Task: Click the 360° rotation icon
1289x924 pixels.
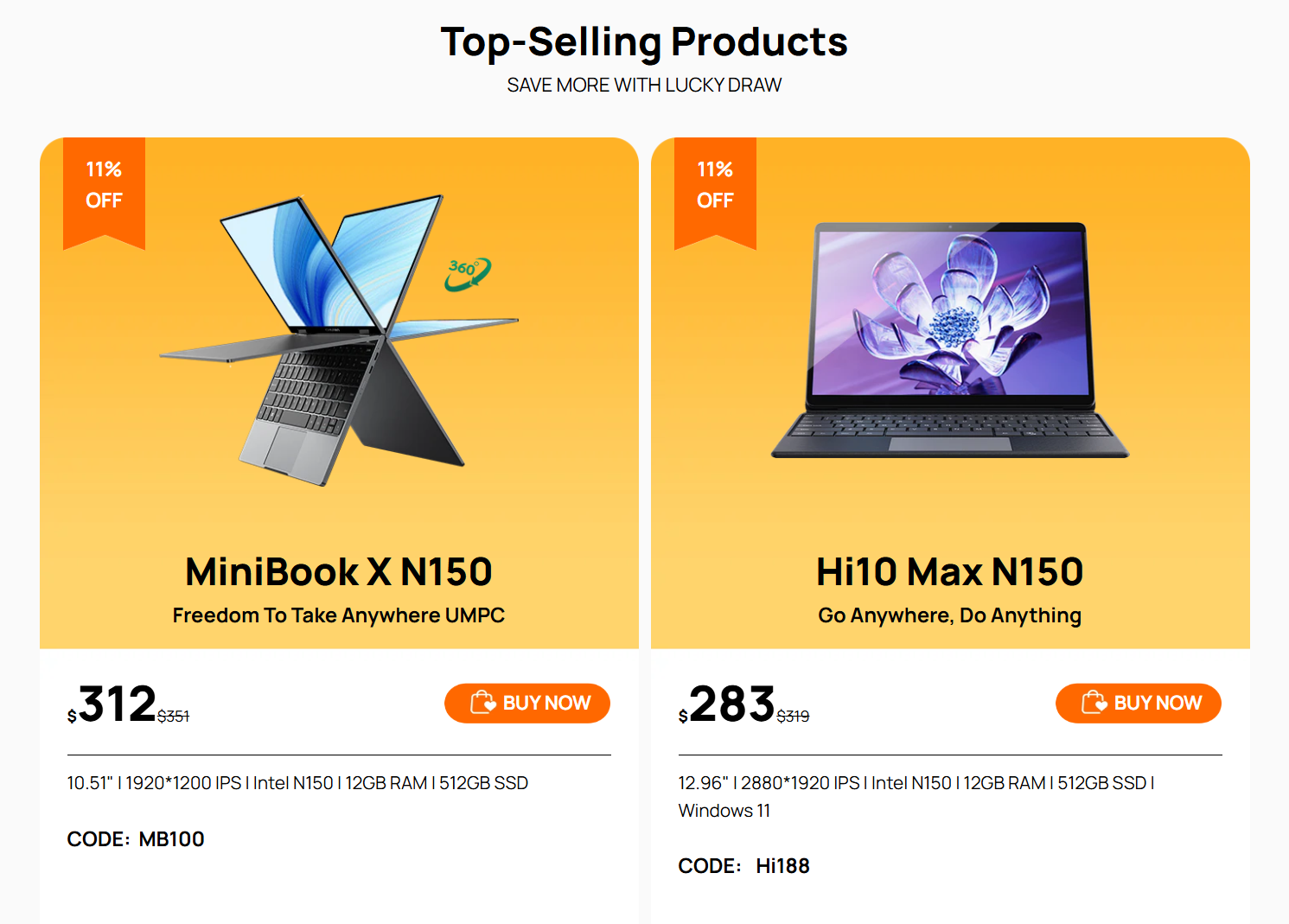Action: point(468,273)
